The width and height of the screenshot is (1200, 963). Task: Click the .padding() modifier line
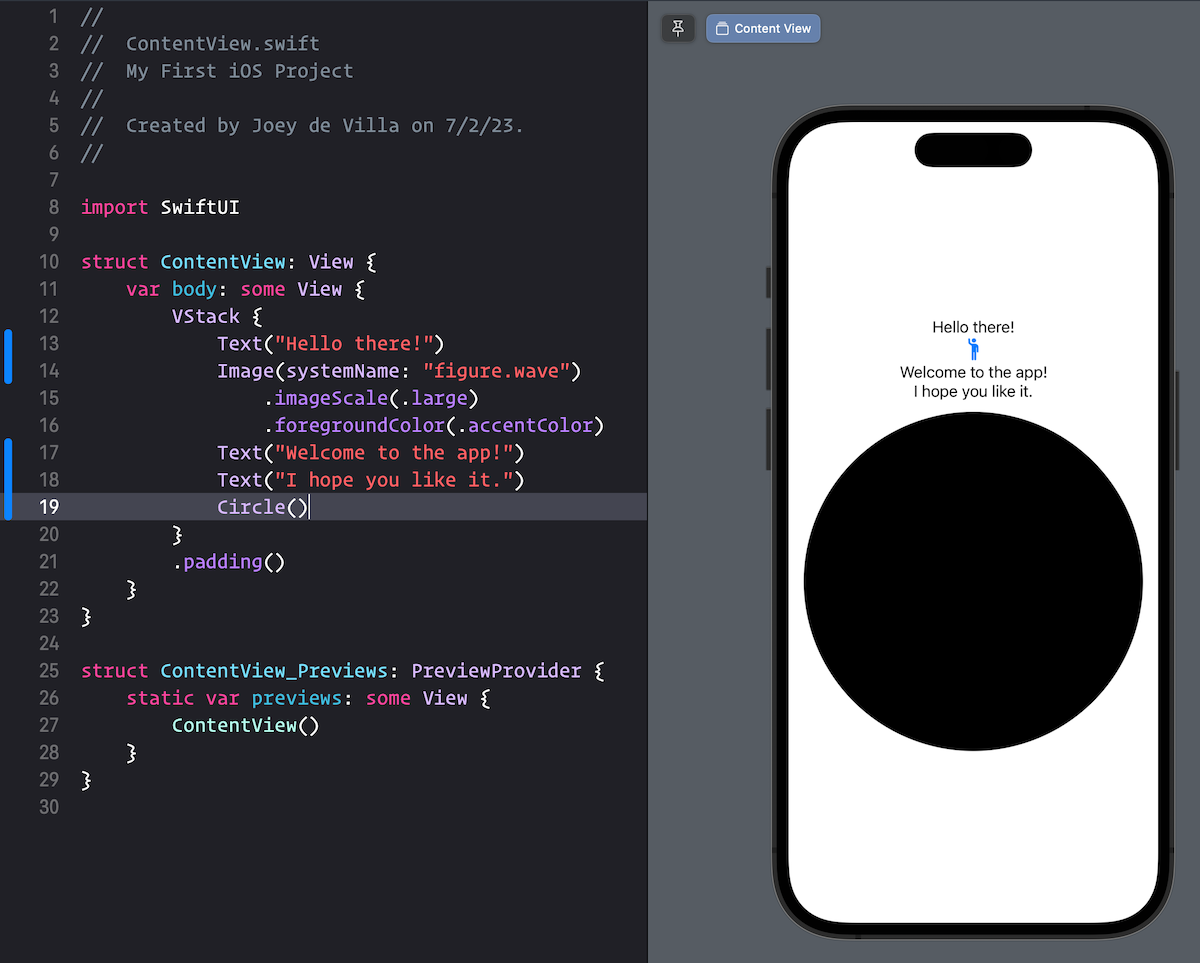pos(228,561)
